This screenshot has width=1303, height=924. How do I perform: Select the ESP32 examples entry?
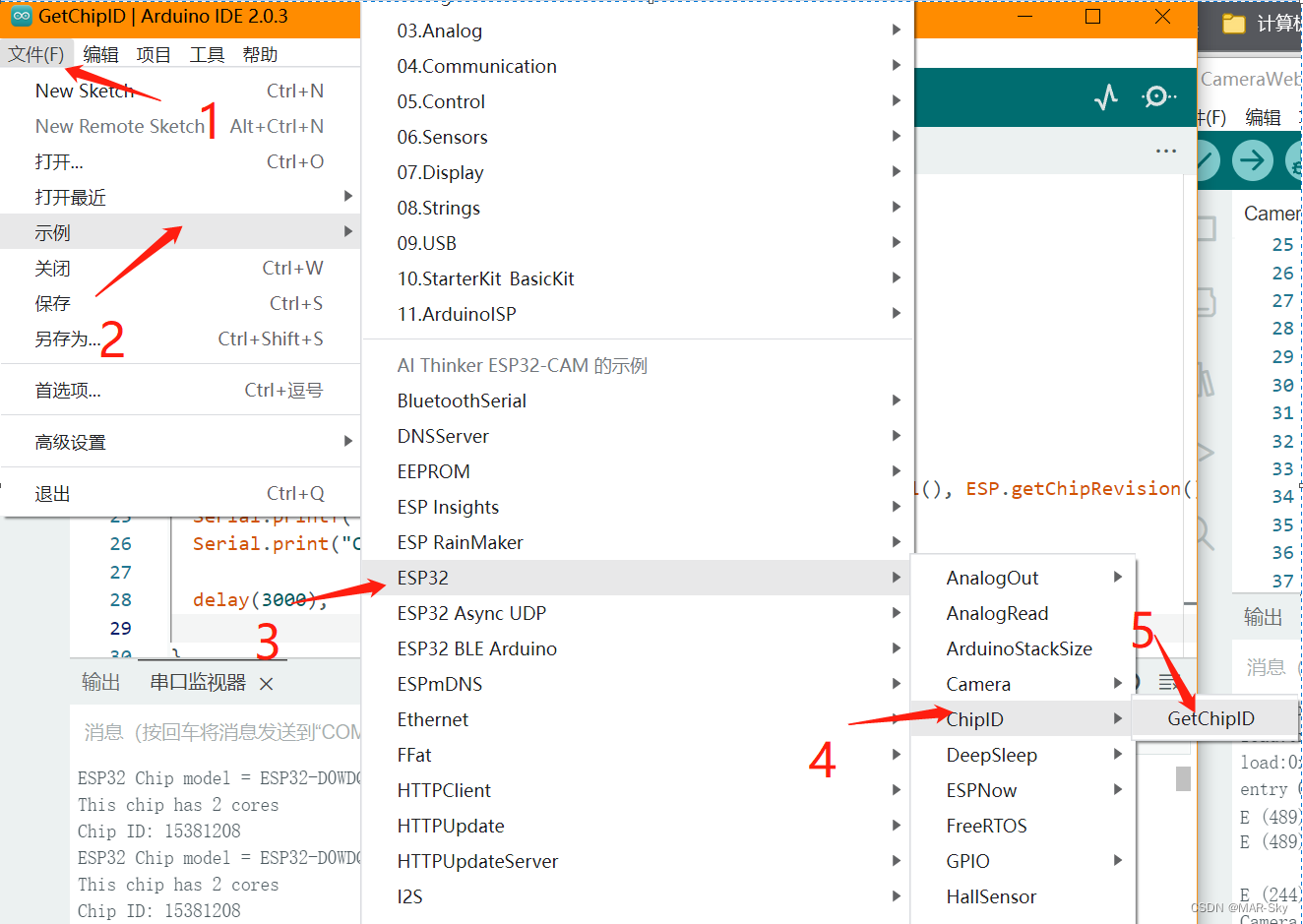(638, 578)
